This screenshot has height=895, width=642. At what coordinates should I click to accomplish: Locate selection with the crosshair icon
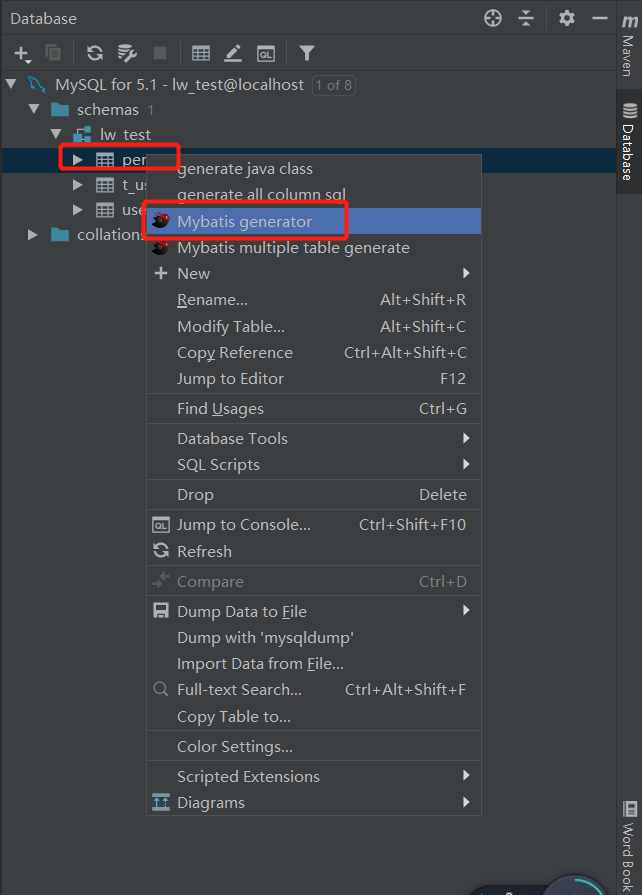pyautogui.click(x=492, y=18)
